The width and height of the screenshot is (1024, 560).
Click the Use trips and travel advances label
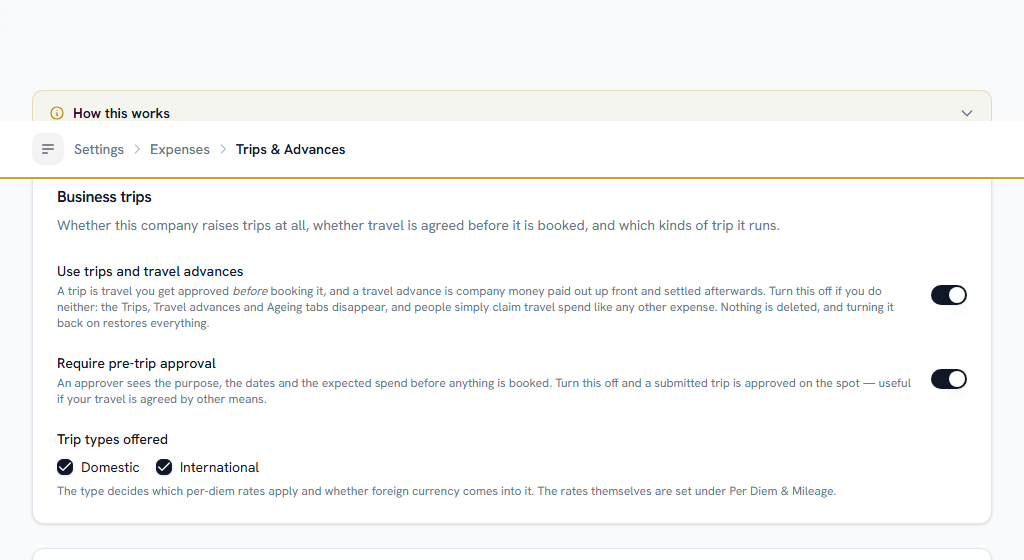point(150,272)
